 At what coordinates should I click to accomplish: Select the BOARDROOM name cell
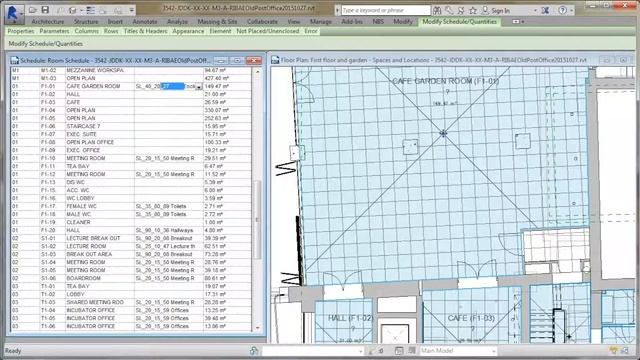pyautogui.click(x=100, y=278)
